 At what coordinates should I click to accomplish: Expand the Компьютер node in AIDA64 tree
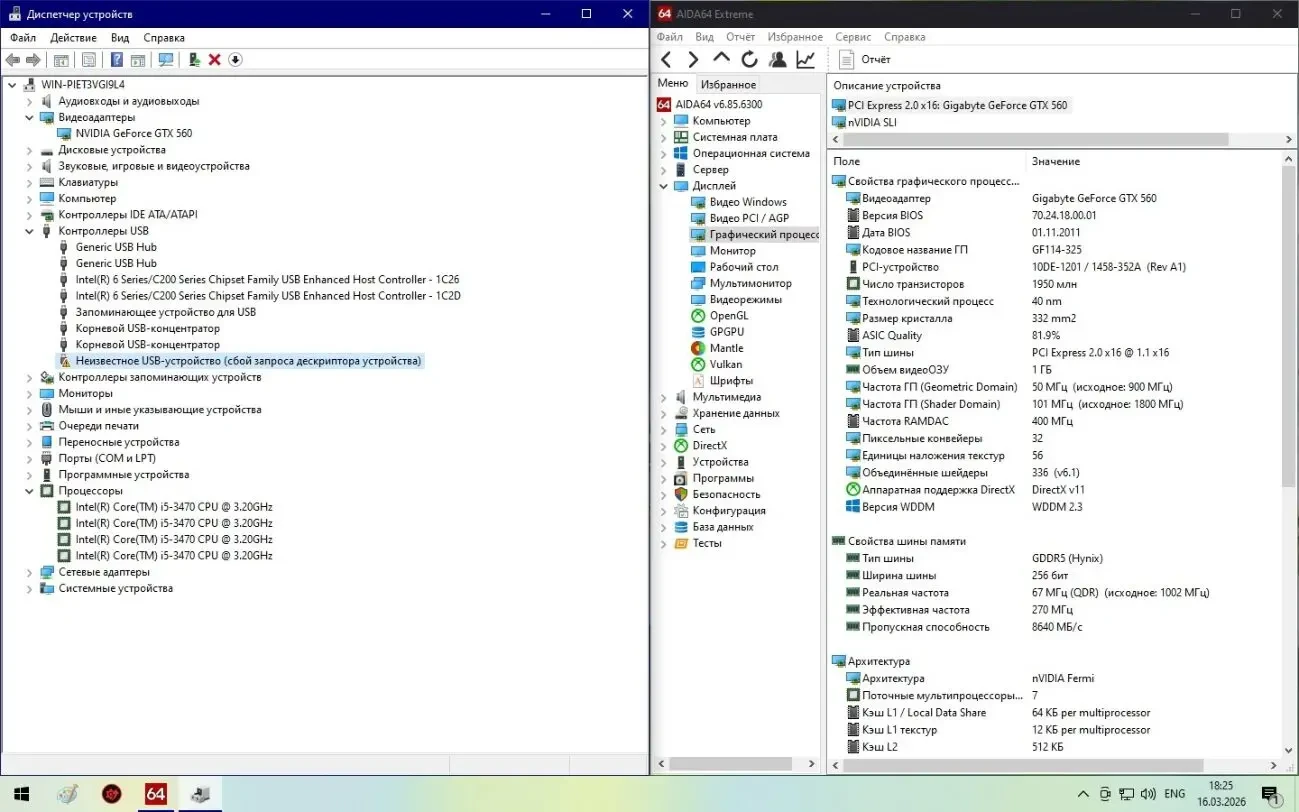pyautogui.click(x=663, y=121)
